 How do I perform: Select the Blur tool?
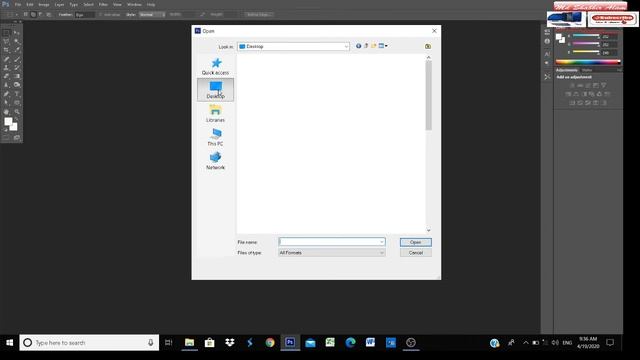tap(6, 85)
